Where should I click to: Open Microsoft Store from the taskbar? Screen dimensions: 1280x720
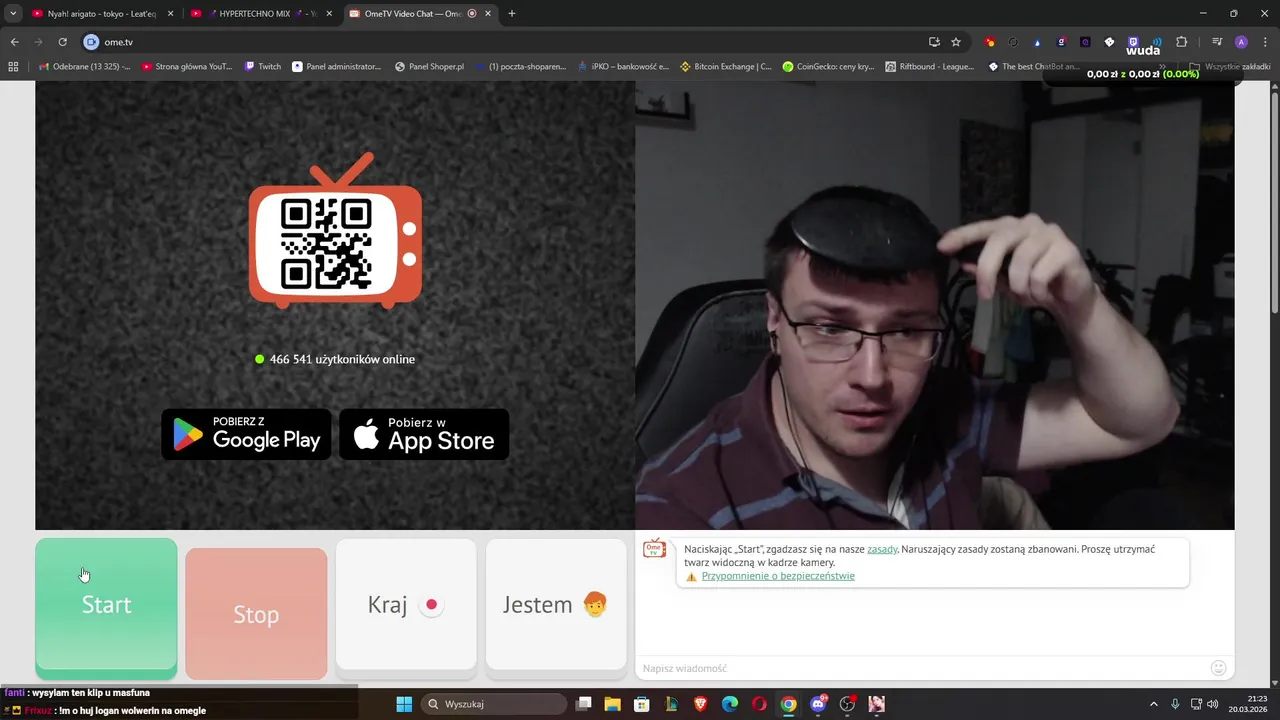click(x=642, y=704)
